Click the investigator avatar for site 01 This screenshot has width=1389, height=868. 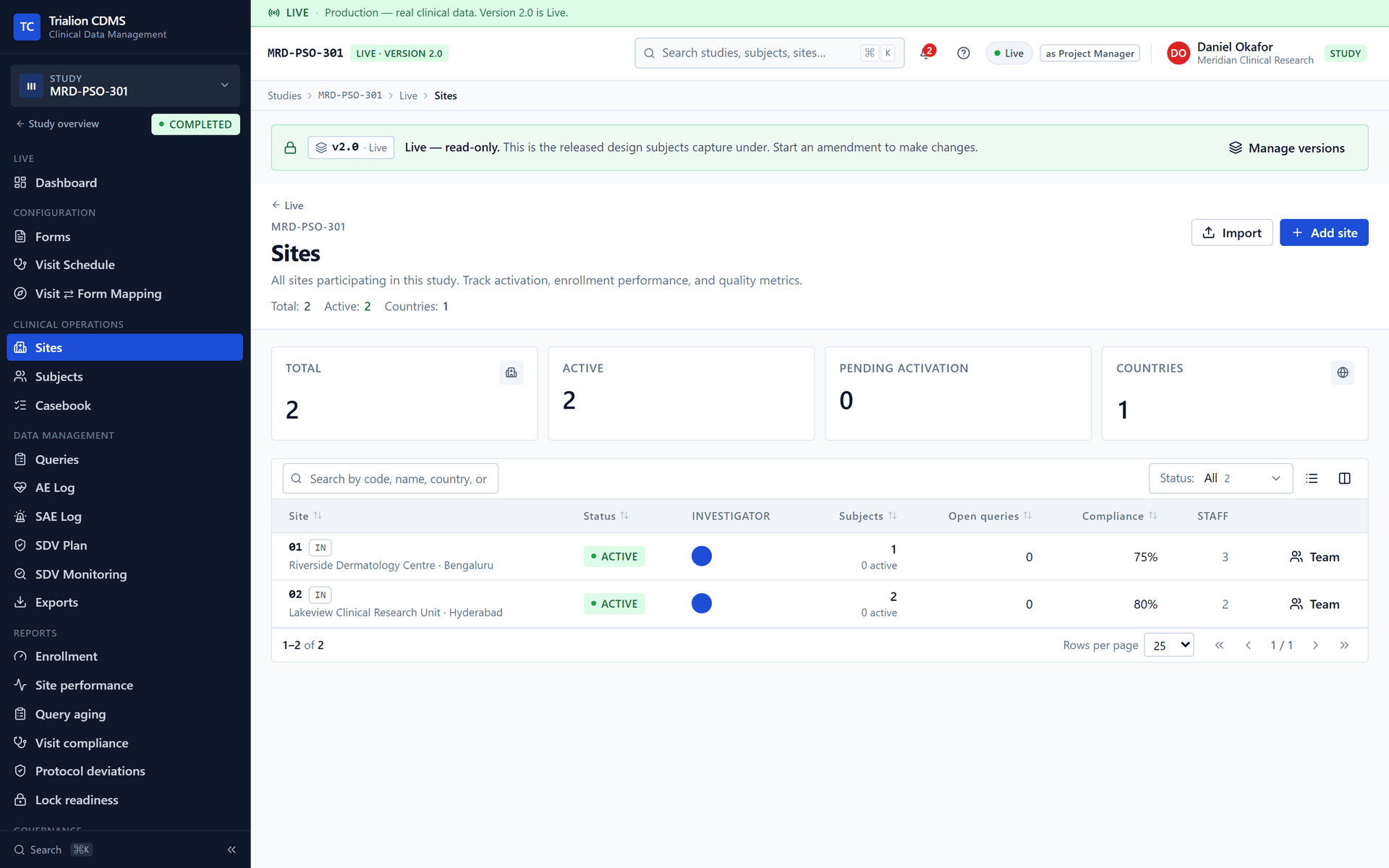click(701, 556)
